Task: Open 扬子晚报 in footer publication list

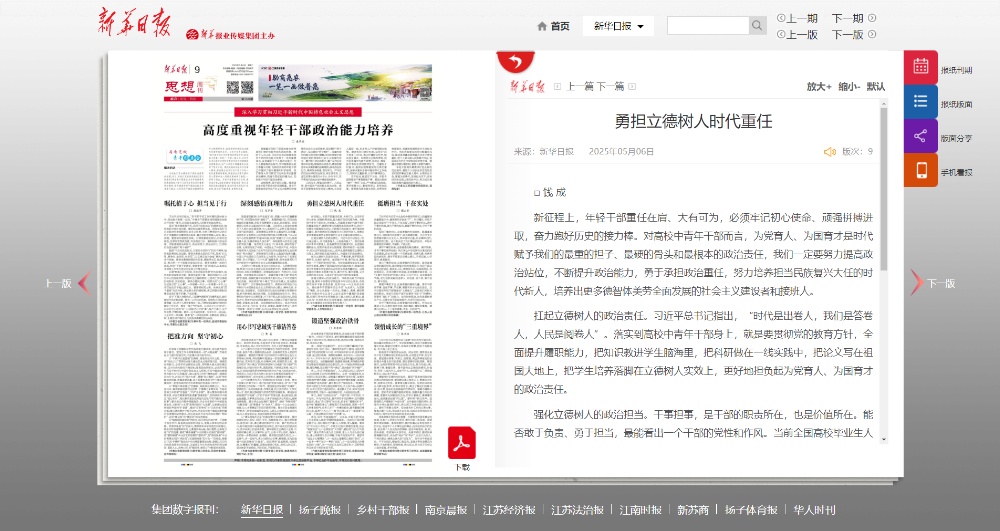Action: pyautogui.click(x=319, y=510)
